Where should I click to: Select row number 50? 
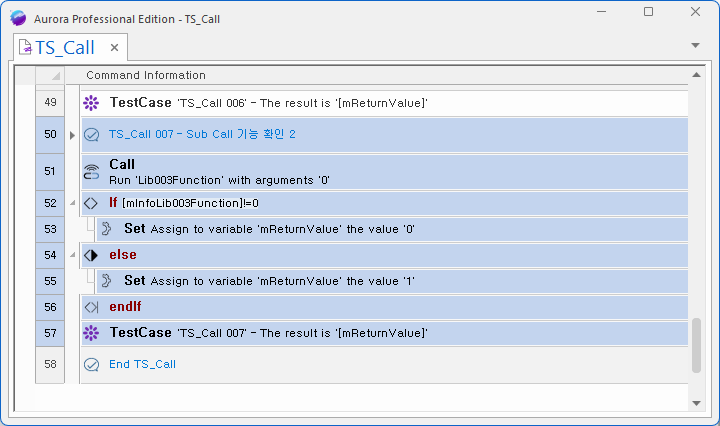[x=50, y=135]
